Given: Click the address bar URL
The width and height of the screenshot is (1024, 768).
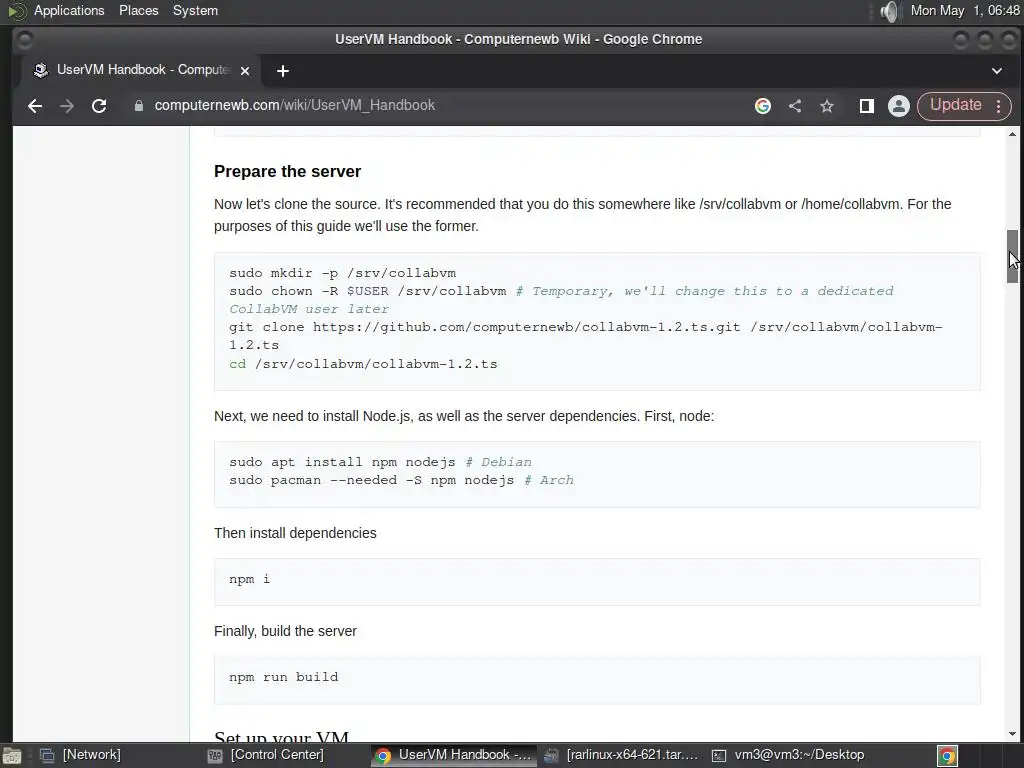Looking at the screenshot, I should tap(295, 105).
